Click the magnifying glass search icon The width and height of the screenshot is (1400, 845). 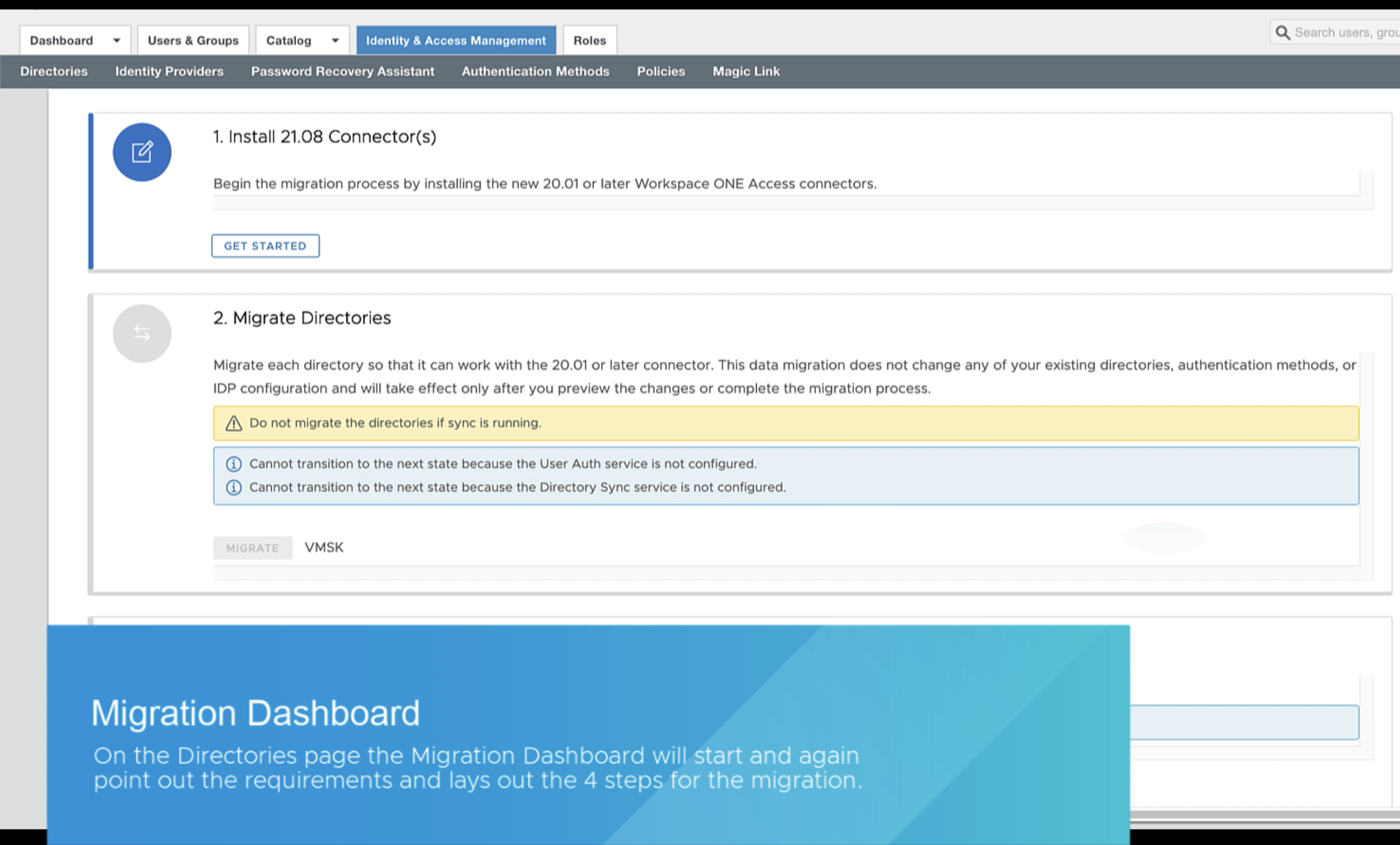[x=1282, y=32]
